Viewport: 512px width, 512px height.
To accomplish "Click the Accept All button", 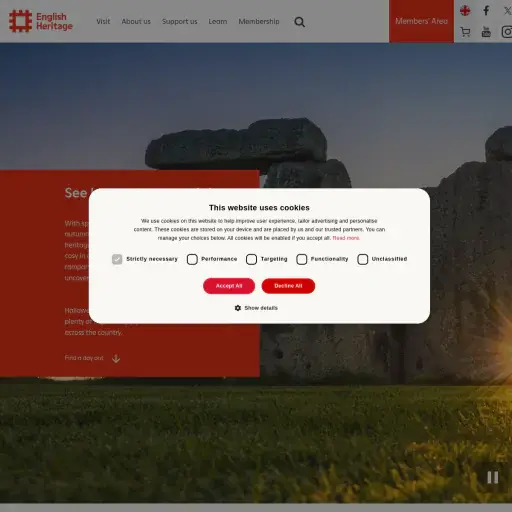I will (229, 286).
